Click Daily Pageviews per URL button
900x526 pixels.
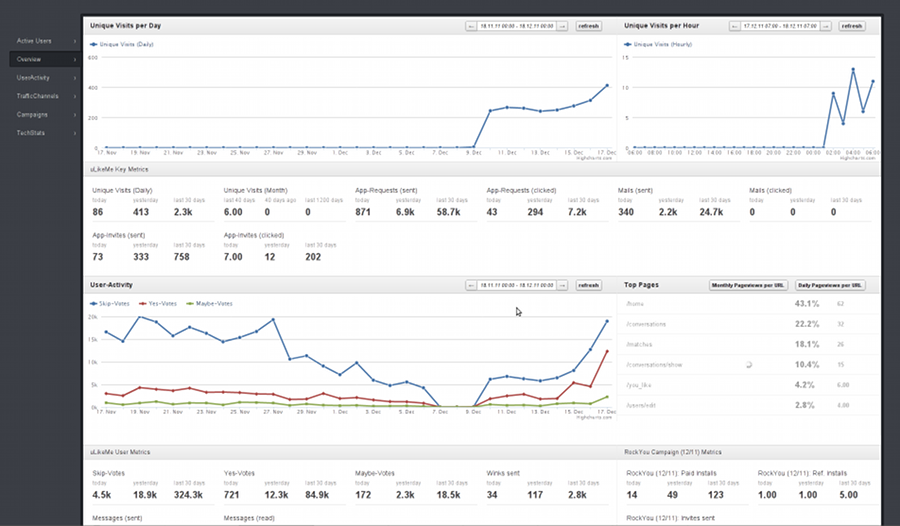point(830,285)
